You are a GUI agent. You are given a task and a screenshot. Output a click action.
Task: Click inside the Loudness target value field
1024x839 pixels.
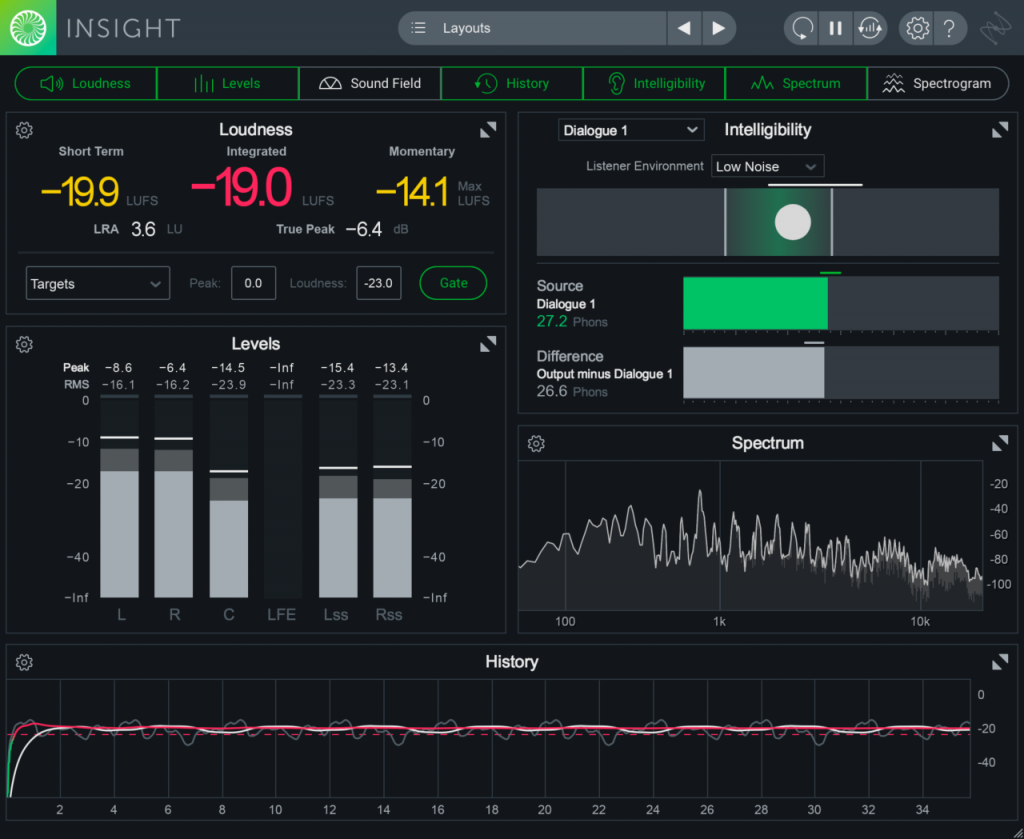click(x=379, y=283)
